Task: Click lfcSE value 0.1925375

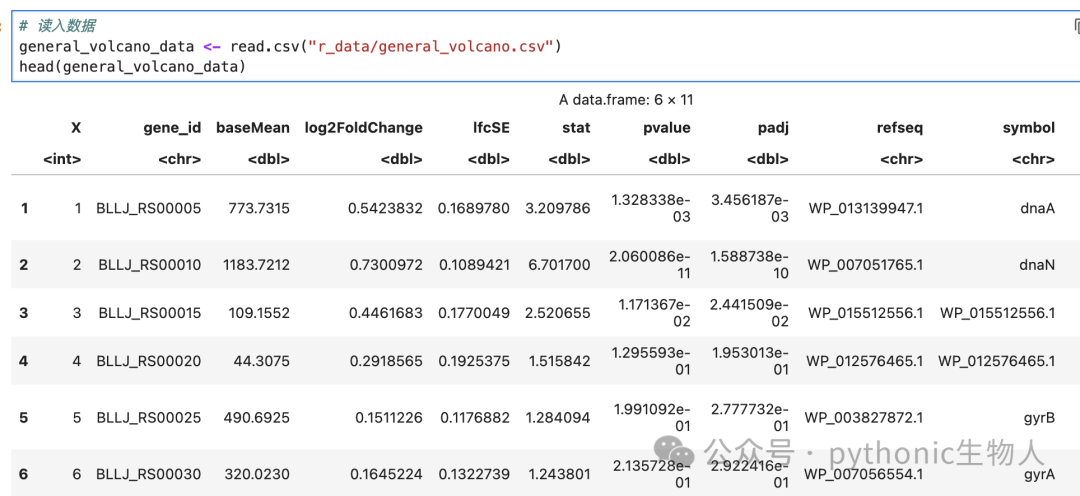Action: pos(474,360)
